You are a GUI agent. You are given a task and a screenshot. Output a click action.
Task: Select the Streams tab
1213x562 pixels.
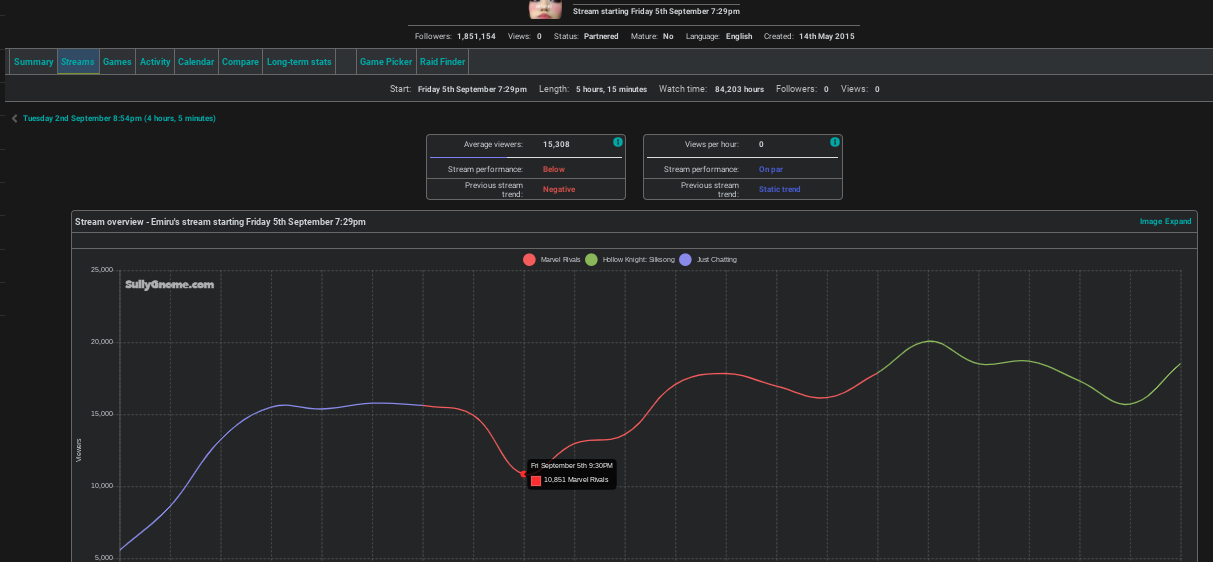click(x=78, y=62)
